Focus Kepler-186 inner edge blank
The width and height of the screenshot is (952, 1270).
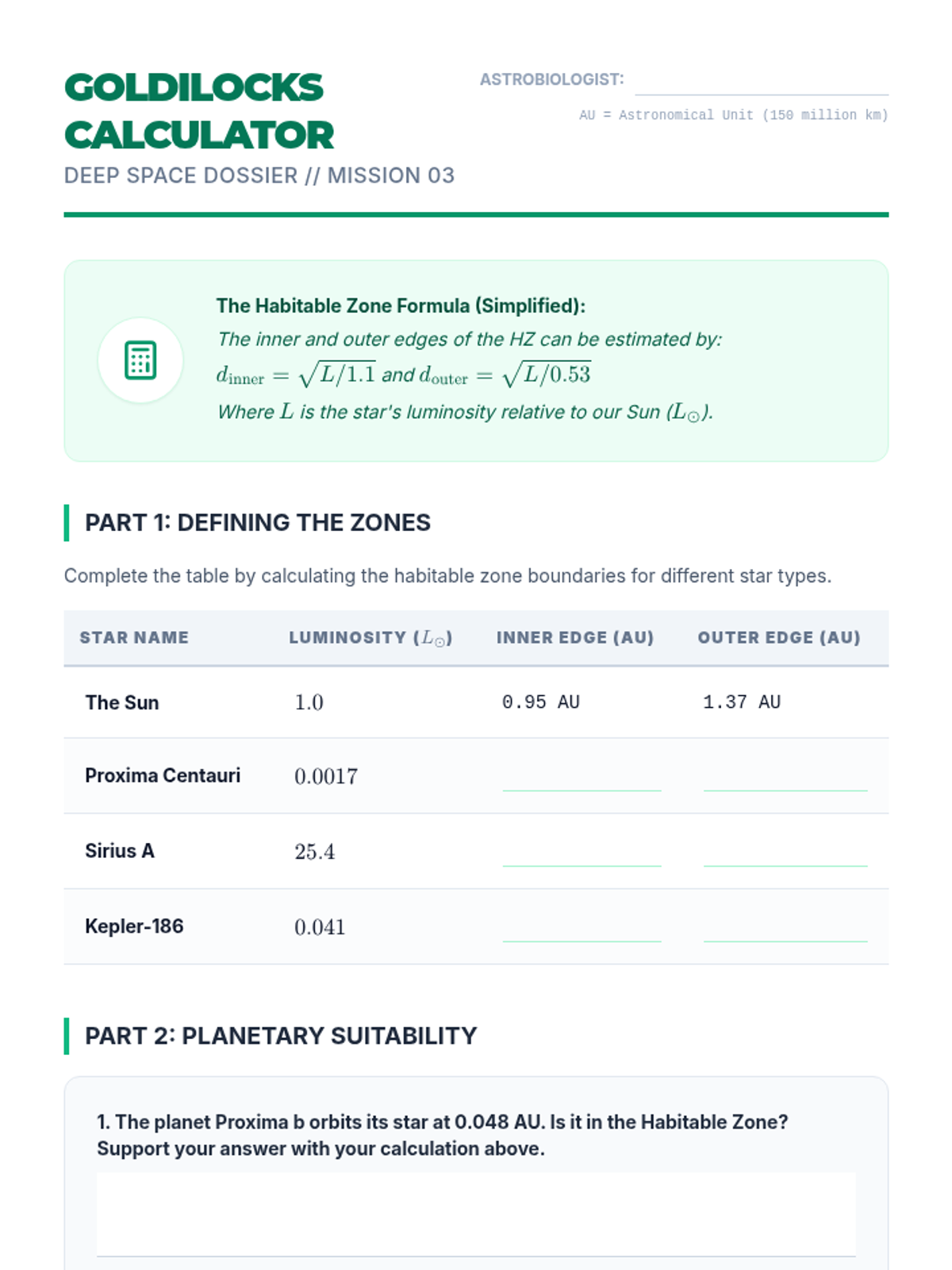coord(581,929)
